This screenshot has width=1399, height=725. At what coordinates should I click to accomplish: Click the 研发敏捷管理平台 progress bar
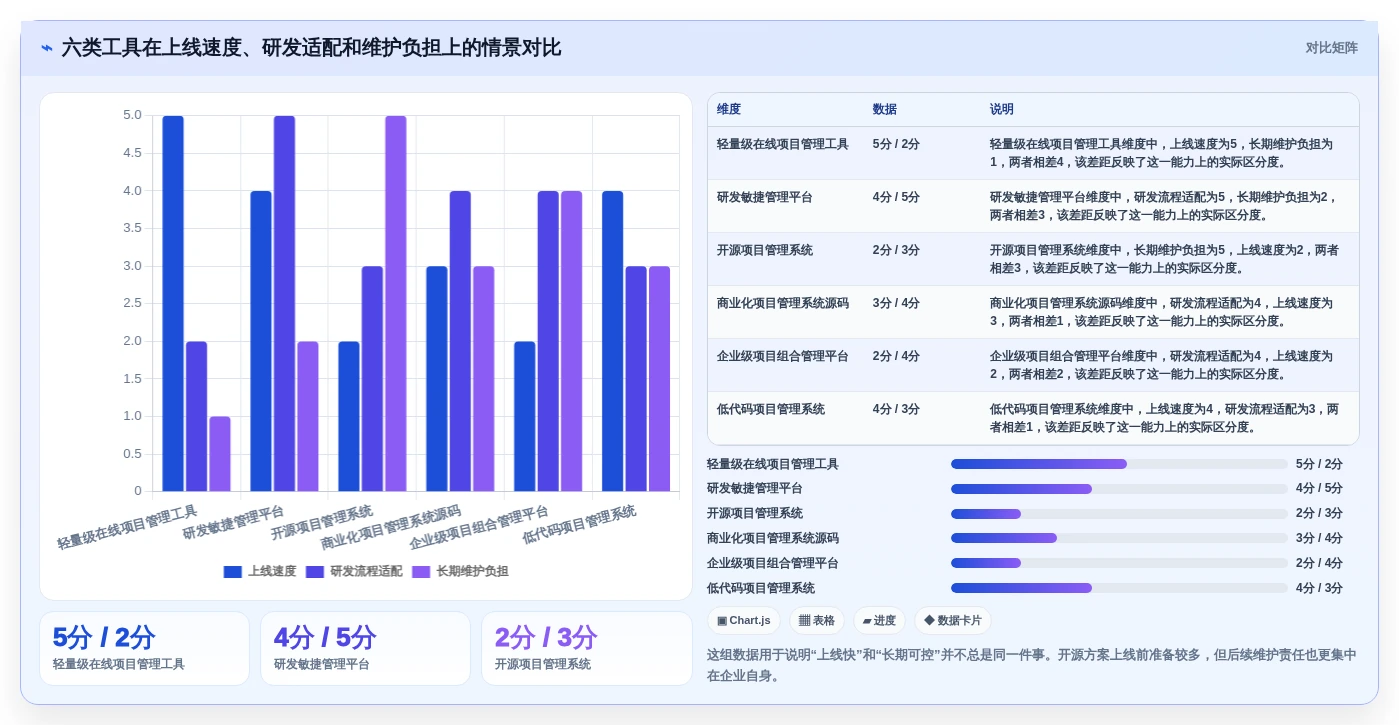1119,489
